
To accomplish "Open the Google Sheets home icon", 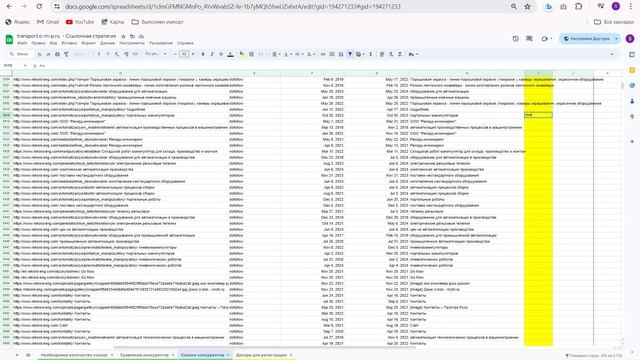I will tap(9, 39).
